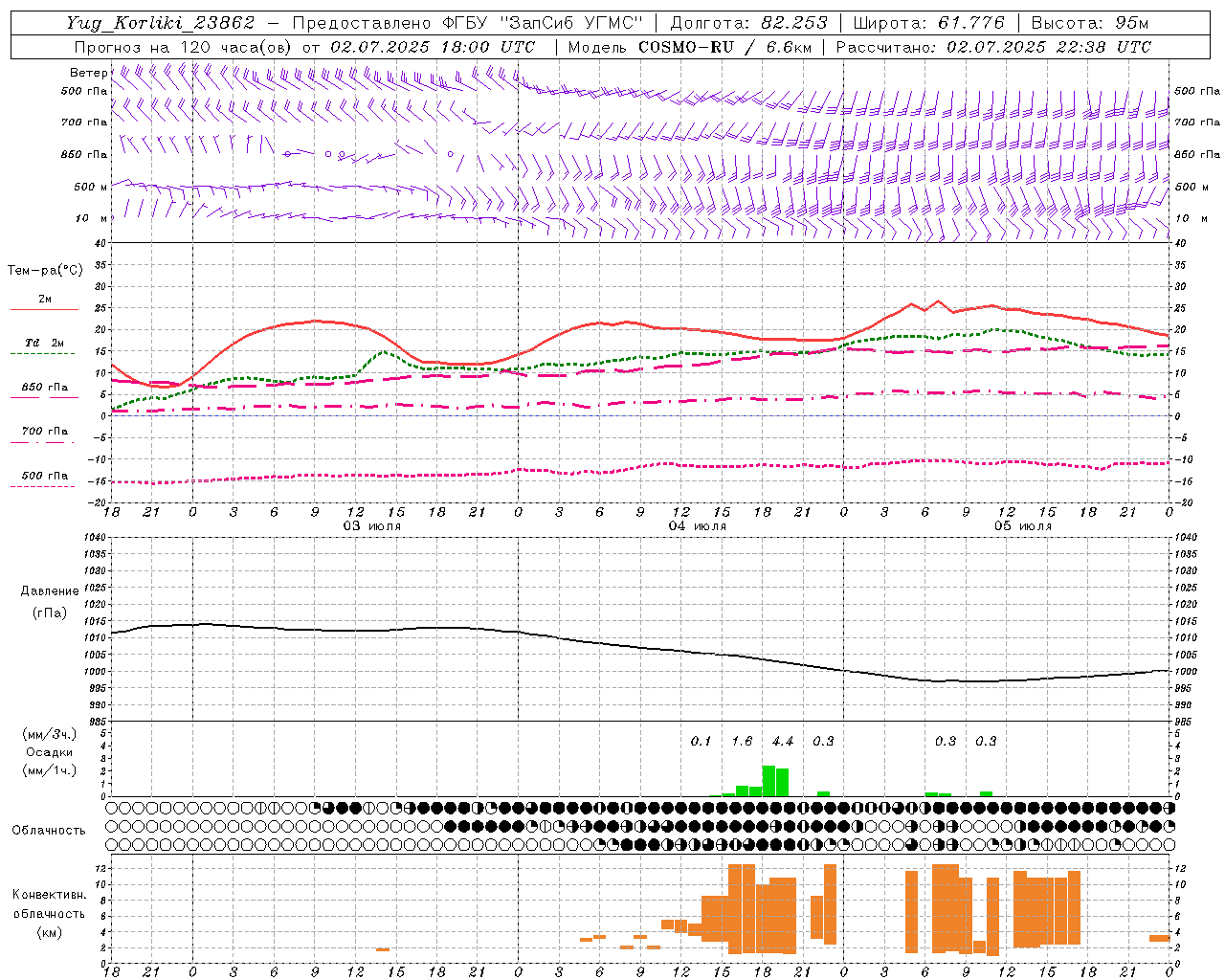Click the 04 июля date label
The image size is (1225, 980).
click(x=698, y=526)
